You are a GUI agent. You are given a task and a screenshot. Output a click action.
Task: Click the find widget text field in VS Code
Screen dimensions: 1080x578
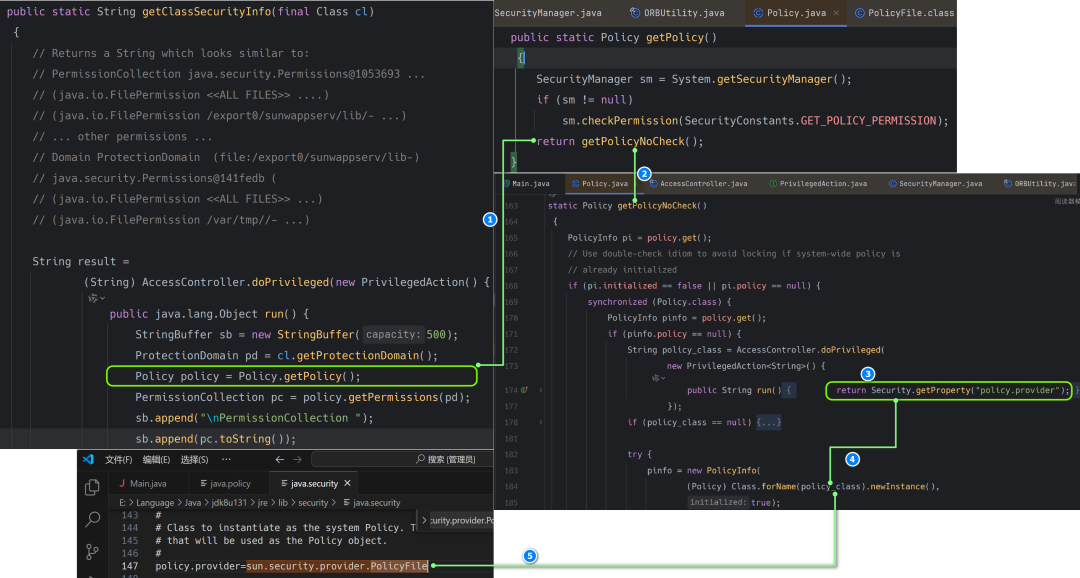[x=461, y=520]
